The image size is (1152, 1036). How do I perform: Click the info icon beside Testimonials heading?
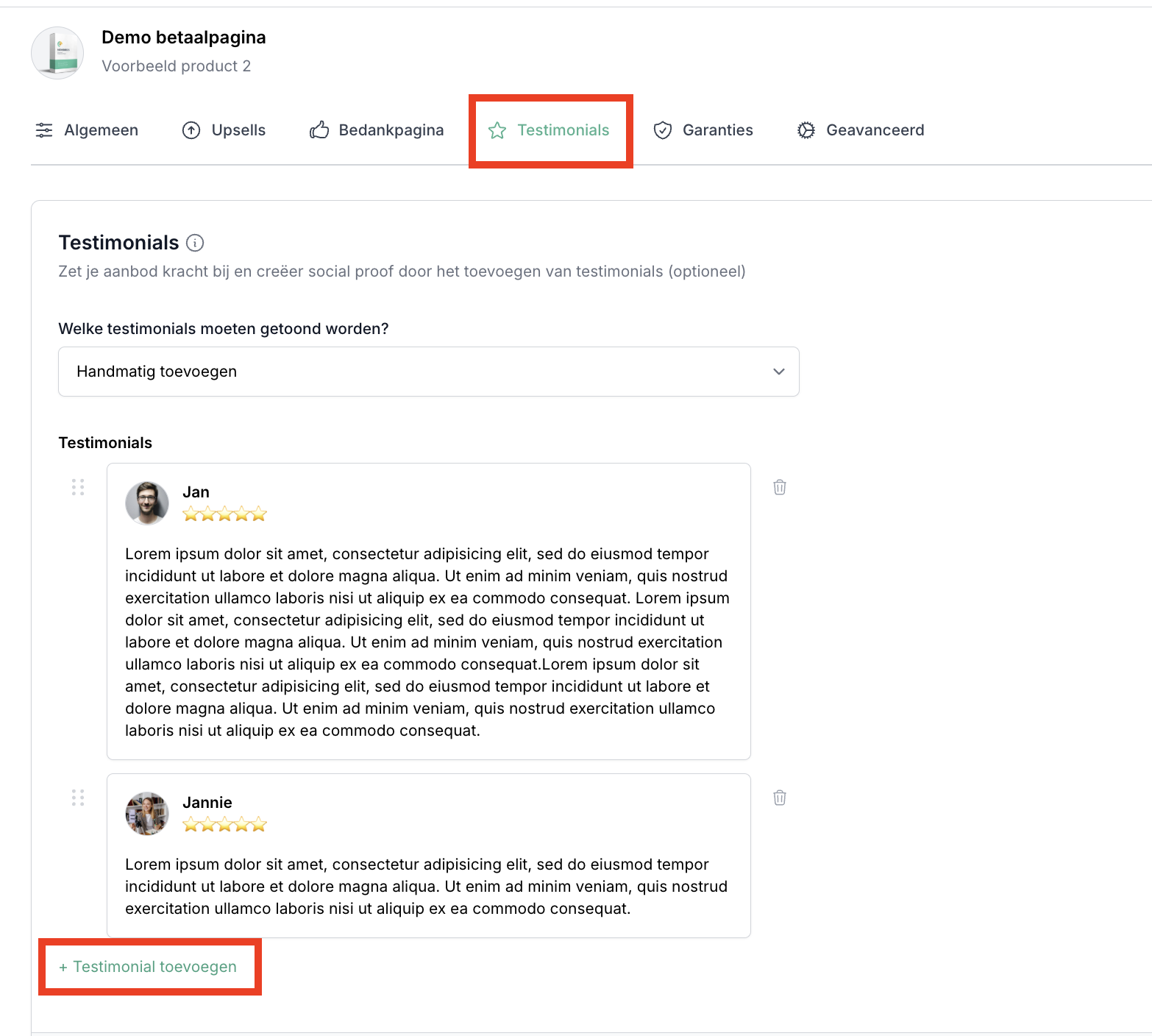[x=195, y=243]
